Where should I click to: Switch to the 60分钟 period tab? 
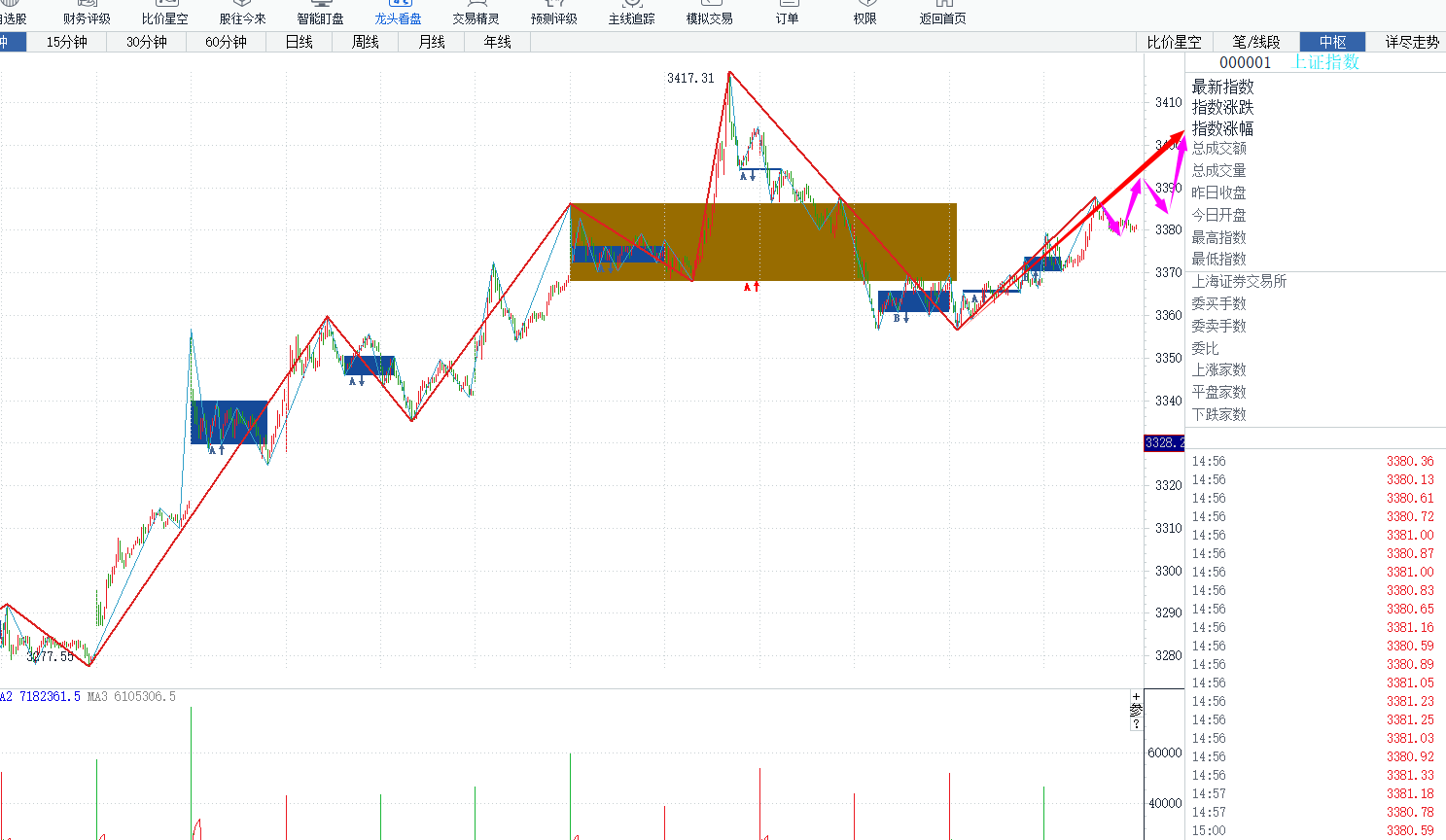click(x=226, y=42)
